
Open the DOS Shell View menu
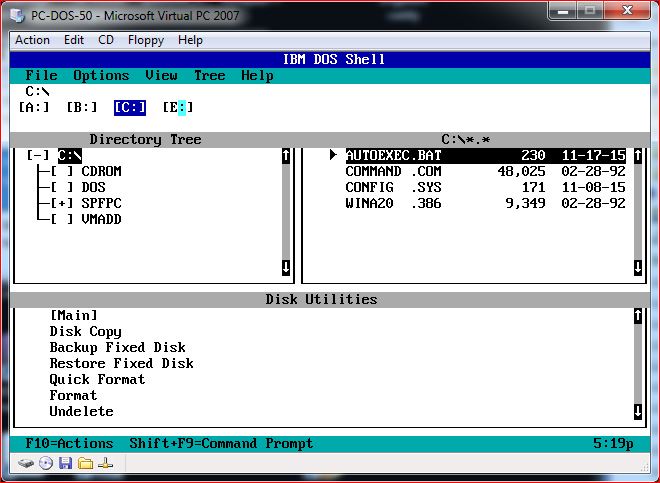[x=161, y=75]
